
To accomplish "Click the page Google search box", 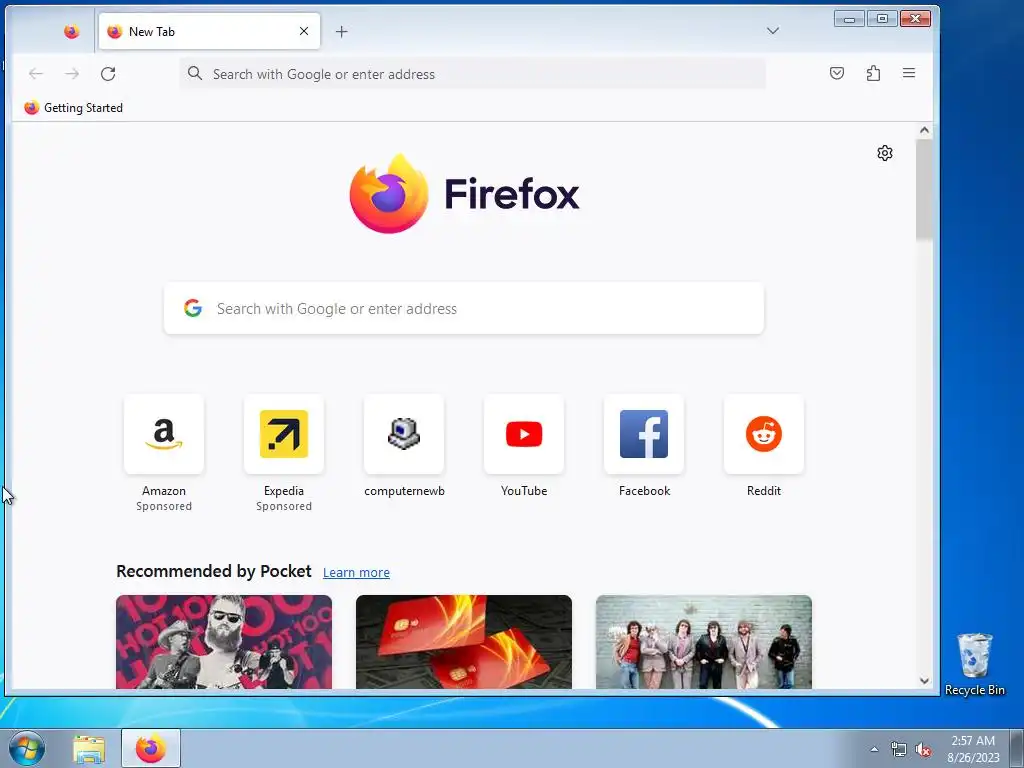I will tap(464, 308).
